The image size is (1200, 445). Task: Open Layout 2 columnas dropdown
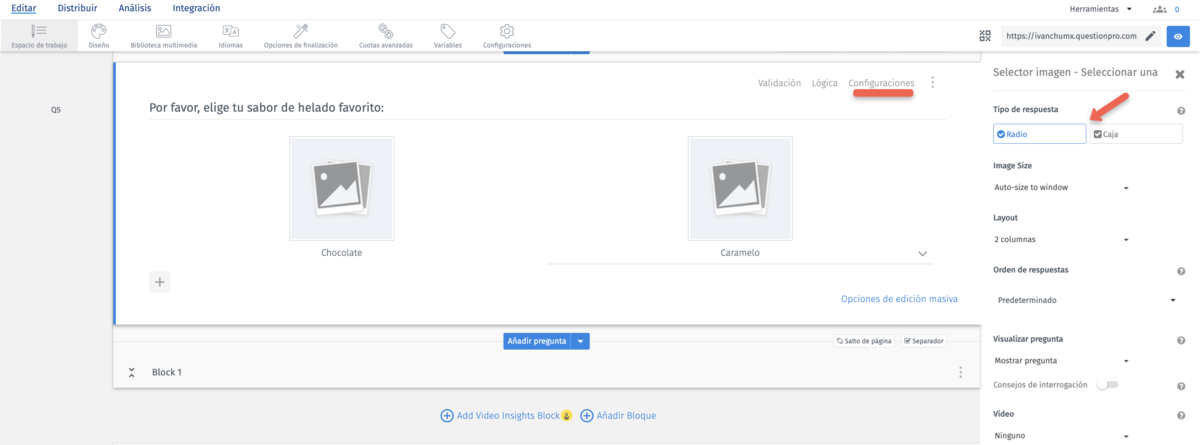pos(1061,240)
